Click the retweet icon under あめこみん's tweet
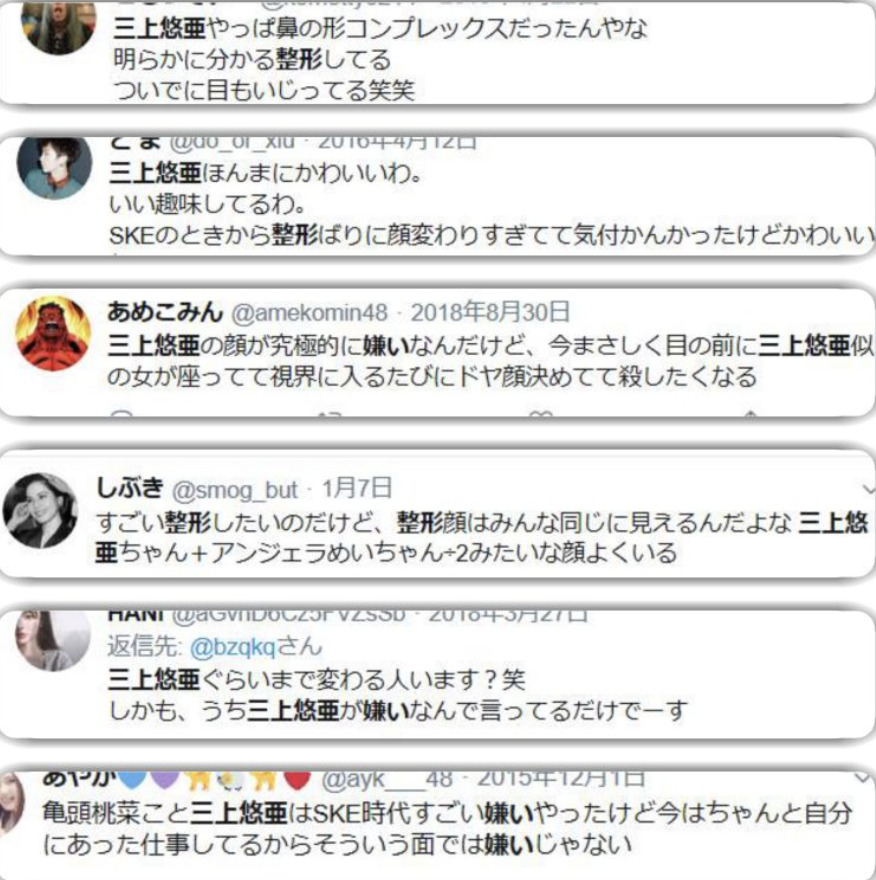The image size is (876, 880). click(330, 414)
